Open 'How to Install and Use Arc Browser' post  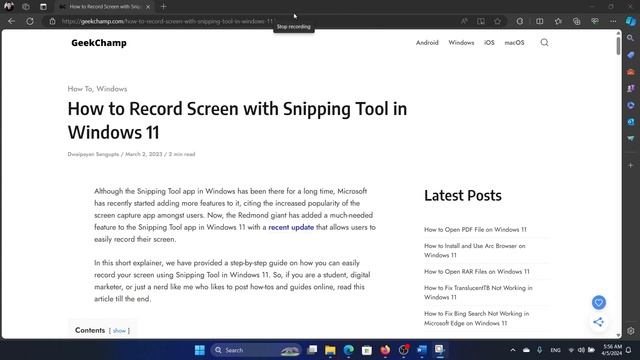[475, 250]
